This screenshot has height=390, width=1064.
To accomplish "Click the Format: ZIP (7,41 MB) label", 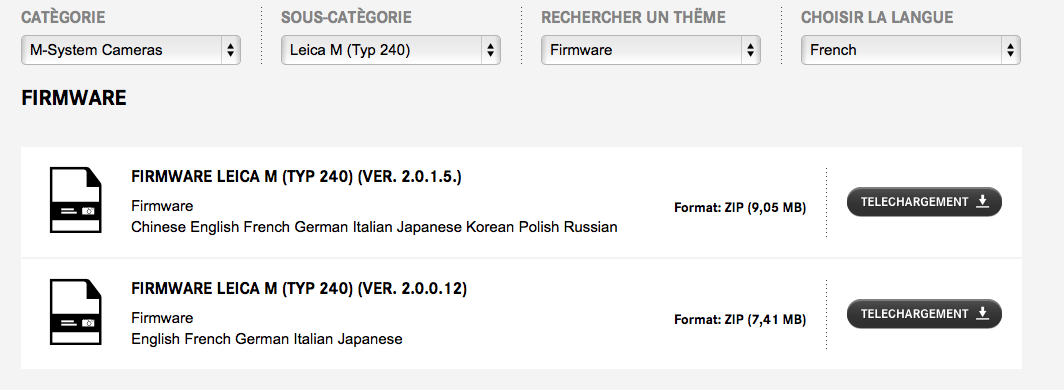I will click(x=740, y=319).
